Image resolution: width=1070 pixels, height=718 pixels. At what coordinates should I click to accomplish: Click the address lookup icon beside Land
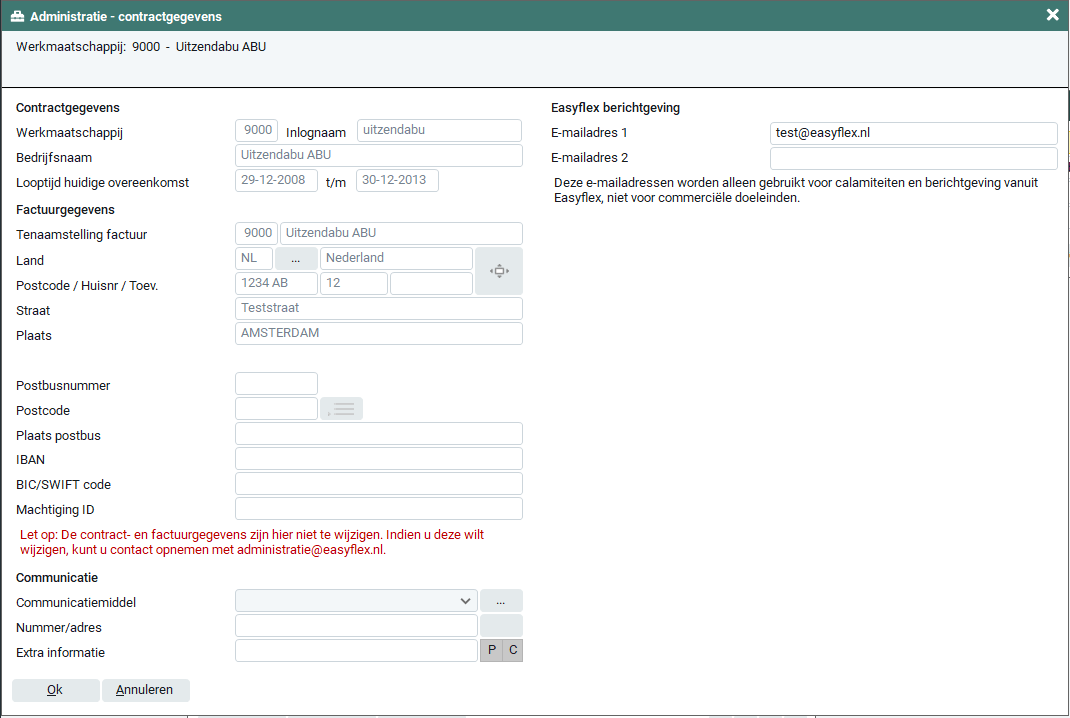coord(499,271)
